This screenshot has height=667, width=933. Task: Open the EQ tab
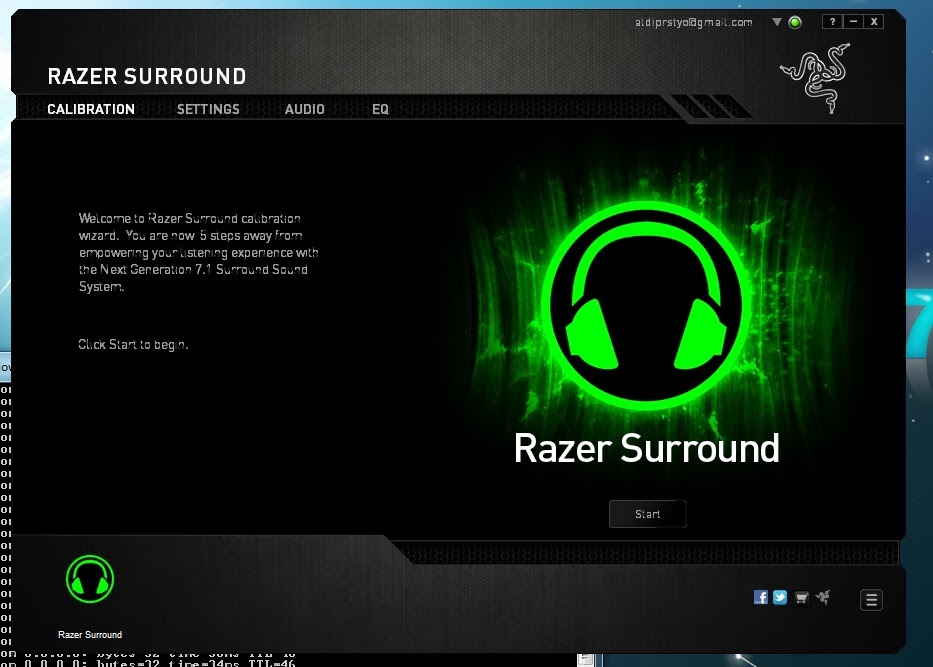380,109
